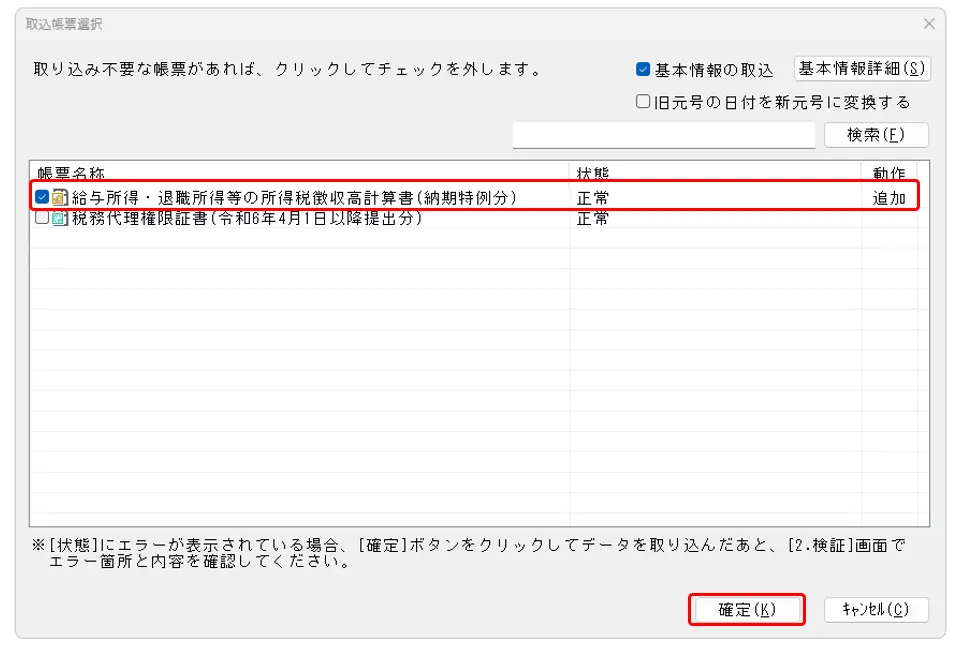Screen dimensions: 966x647
Task: Click the 追加 action cell
Action: (x=888, y=197)
